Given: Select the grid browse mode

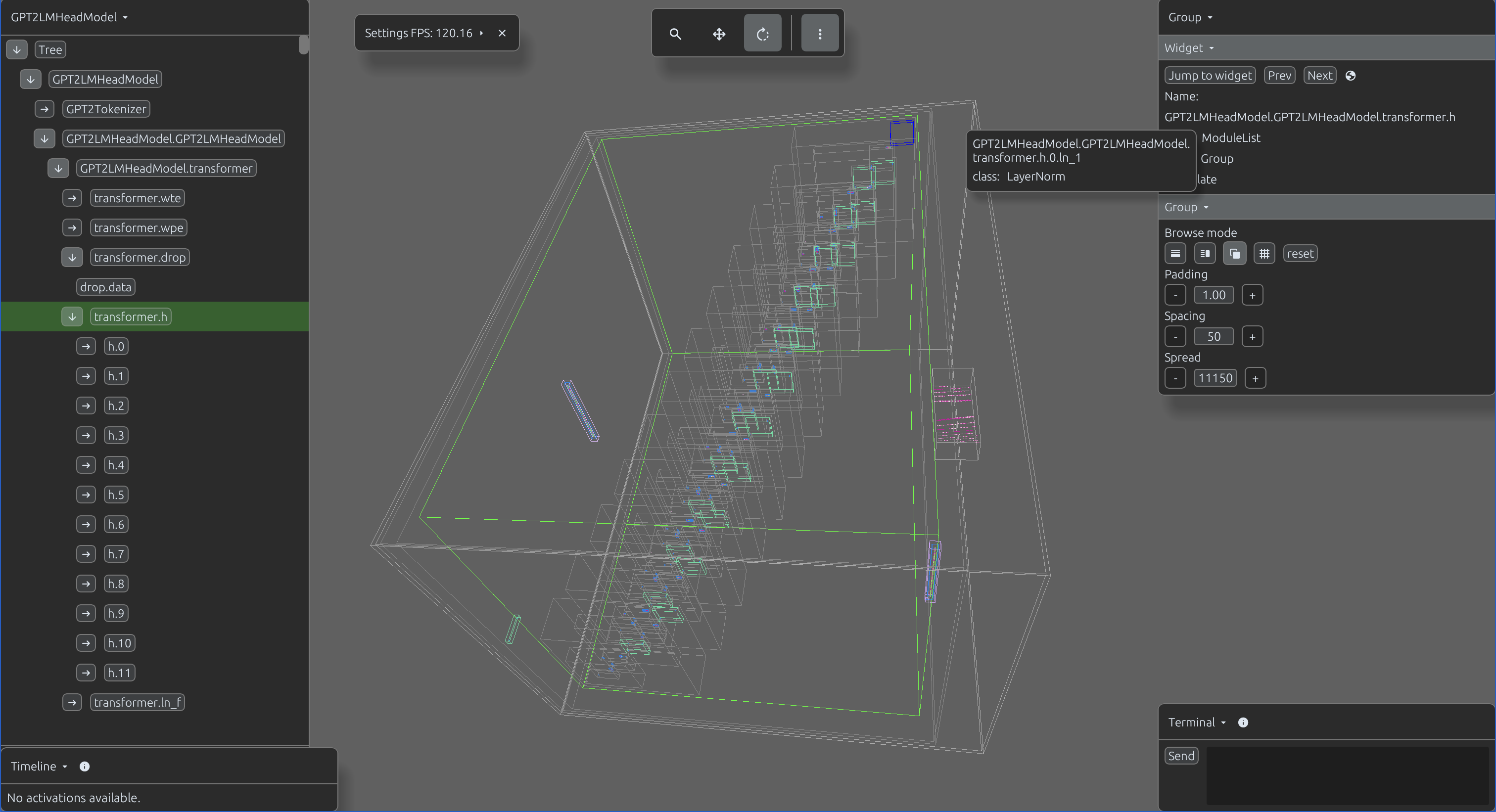Looking at the screenshot, I should 1263,254.
